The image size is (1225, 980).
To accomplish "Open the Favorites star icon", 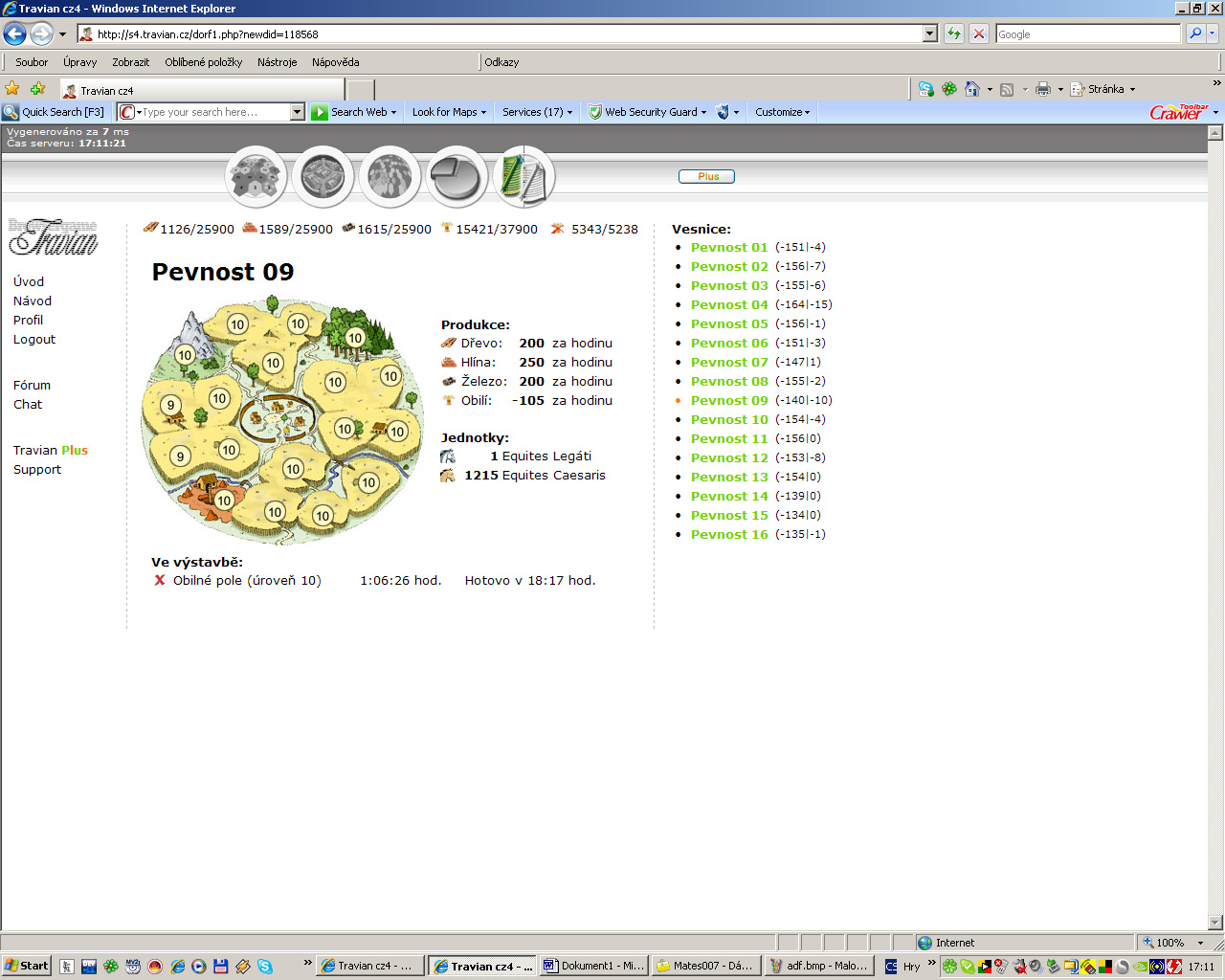I will 12,89.
